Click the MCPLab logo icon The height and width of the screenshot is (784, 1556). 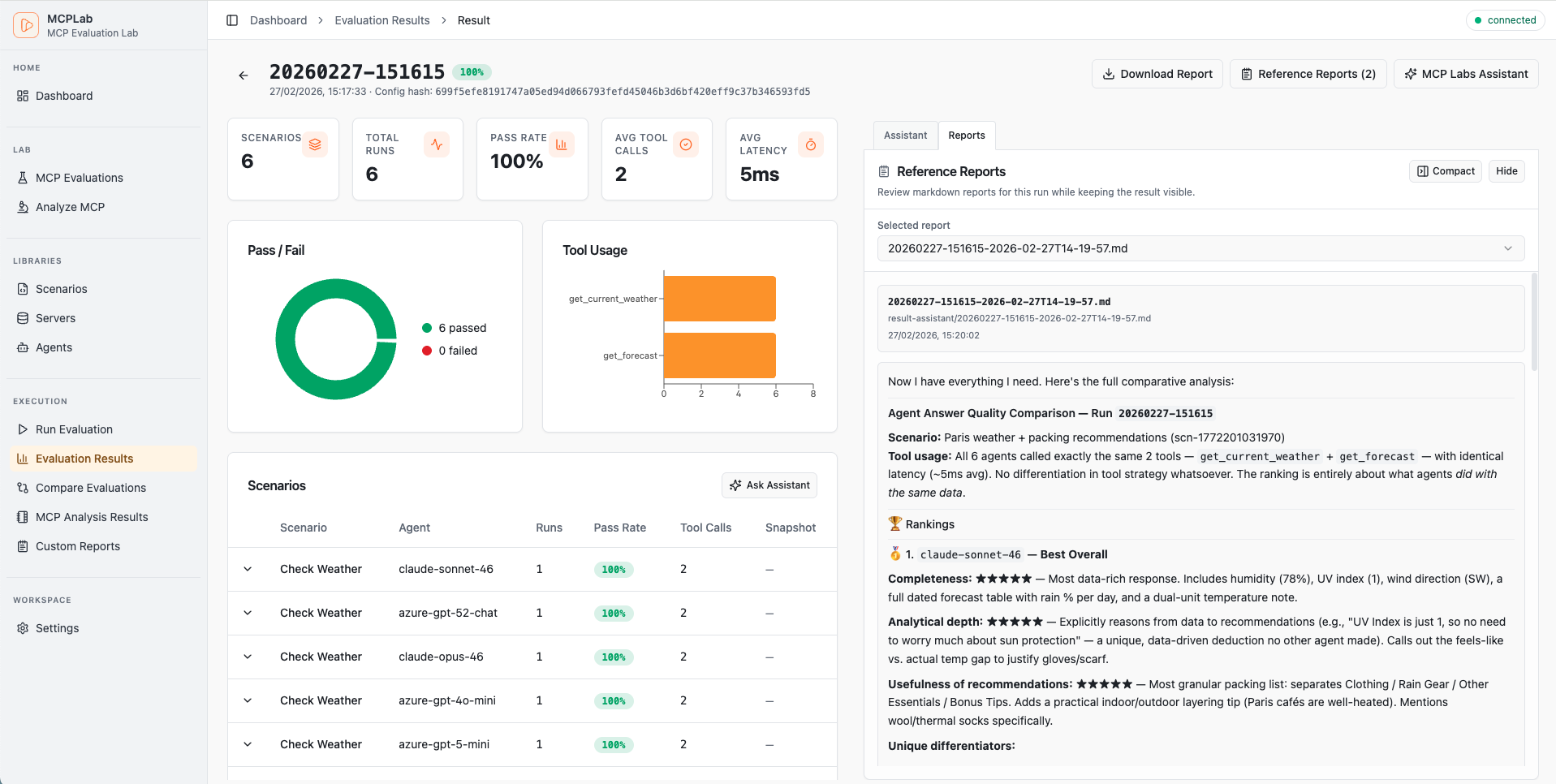coord(26,25)
